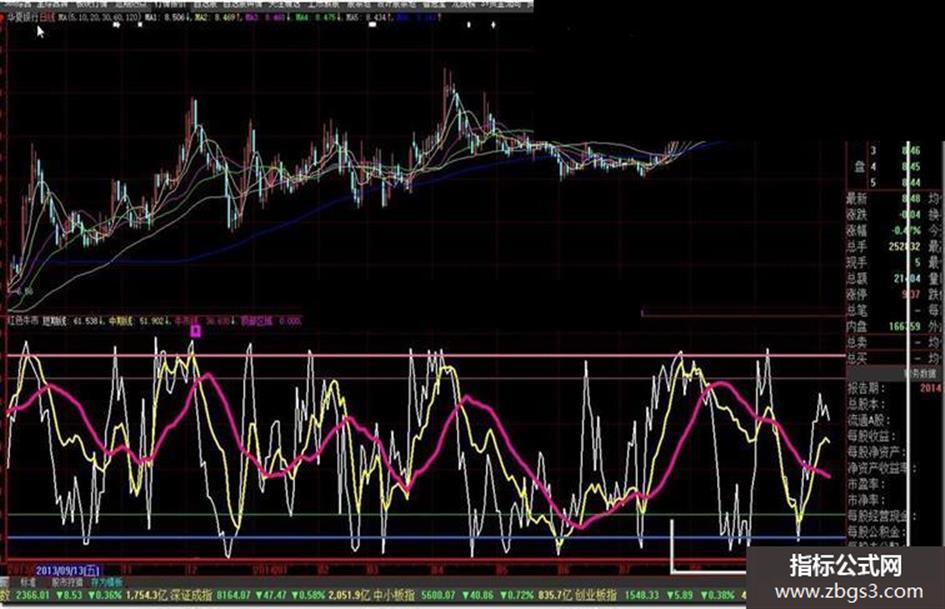
Task: Select the 日线 period label in the chart header
Action: pos(48,17)
